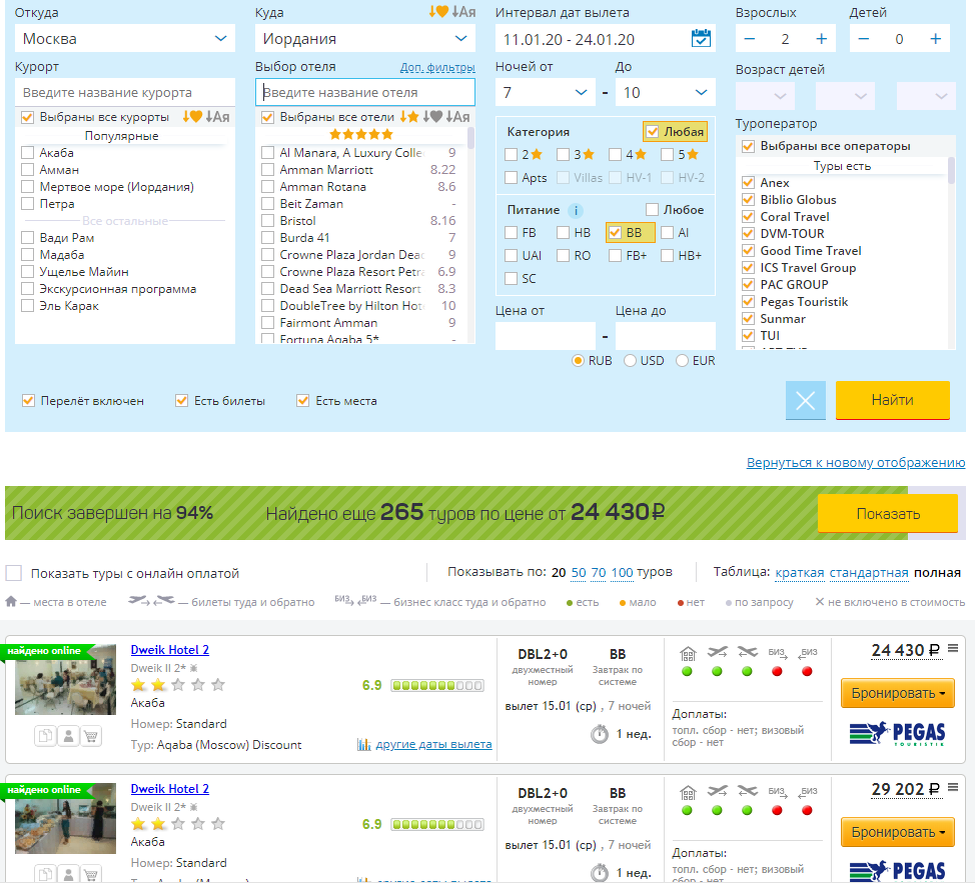Switch table view to стандартная
This screenshot has height=884, width=975.
pyautogui.click(x=869, y=573)
